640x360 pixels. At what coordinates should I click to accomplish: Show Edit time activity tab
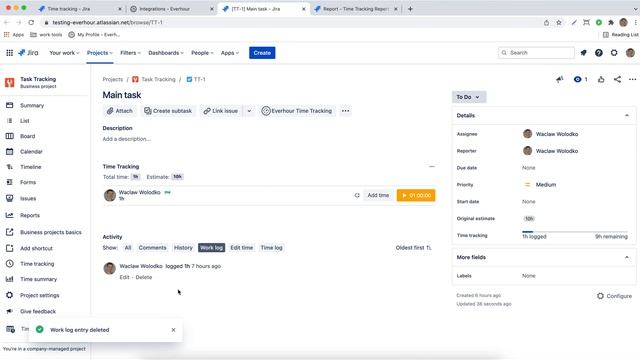pos(242,248)
